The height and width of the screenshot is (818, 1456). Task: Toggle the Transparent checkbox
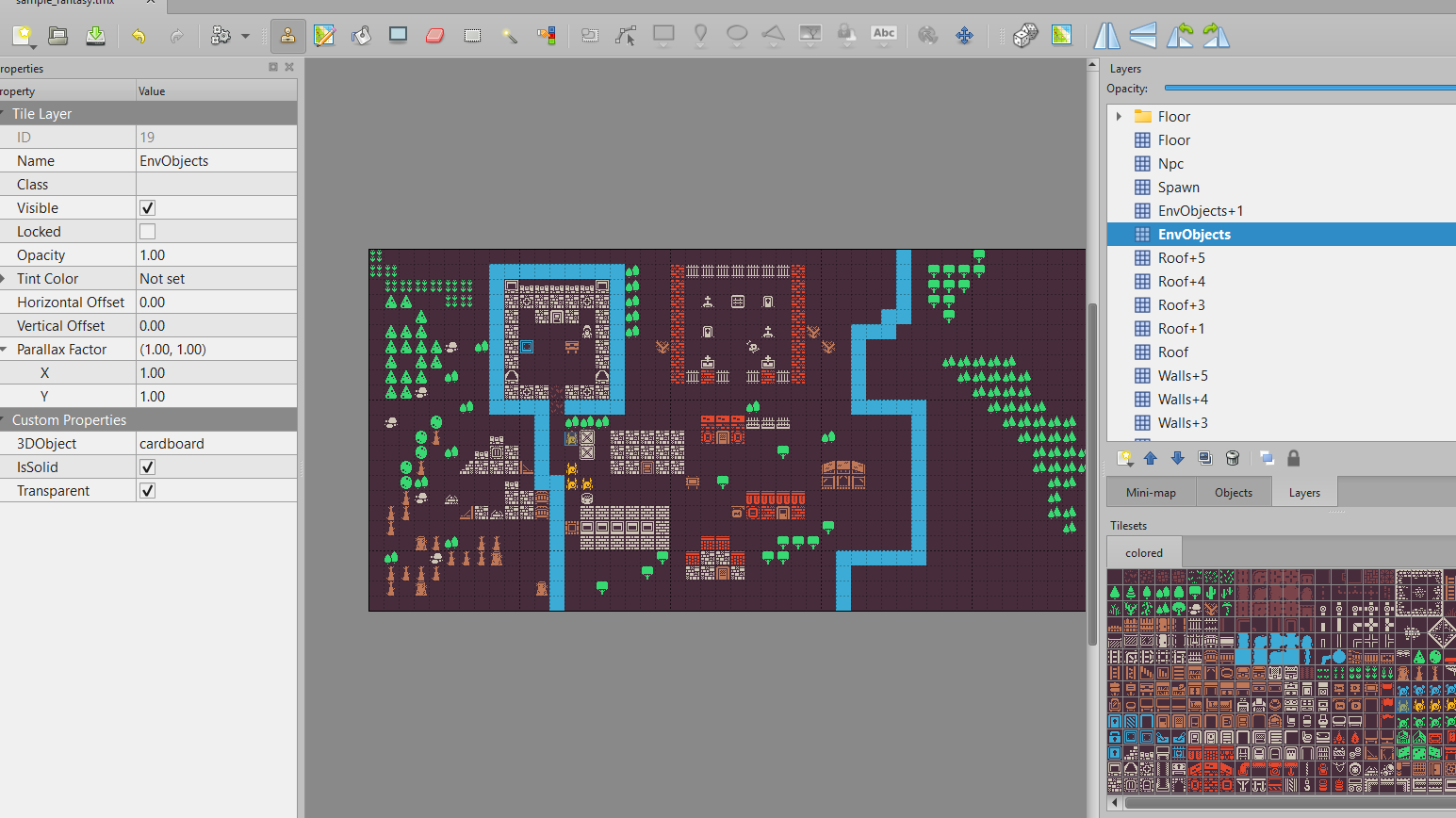pos(147,491)
